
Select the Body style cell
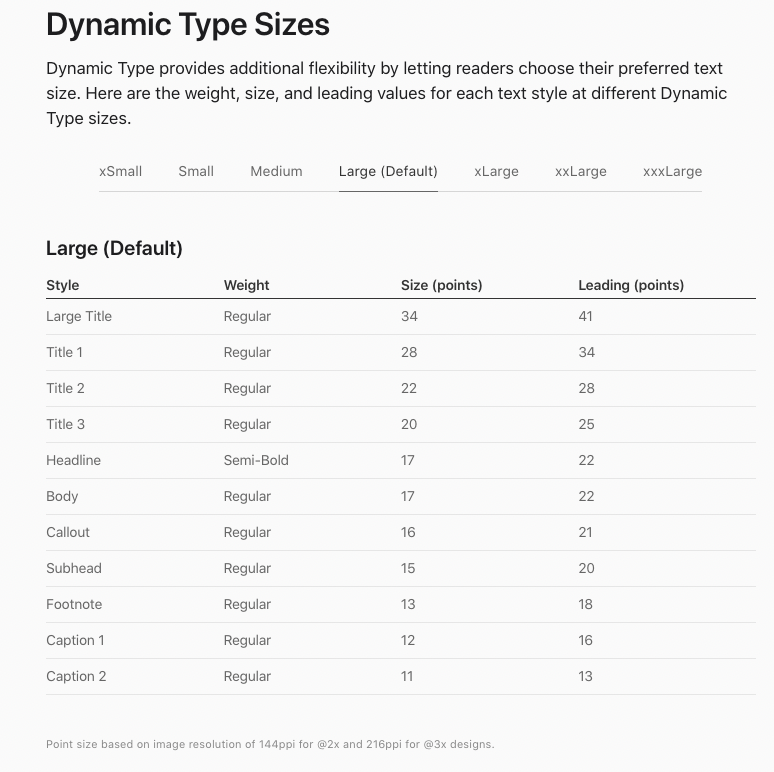pyautogui.click(x=62, y=497)
